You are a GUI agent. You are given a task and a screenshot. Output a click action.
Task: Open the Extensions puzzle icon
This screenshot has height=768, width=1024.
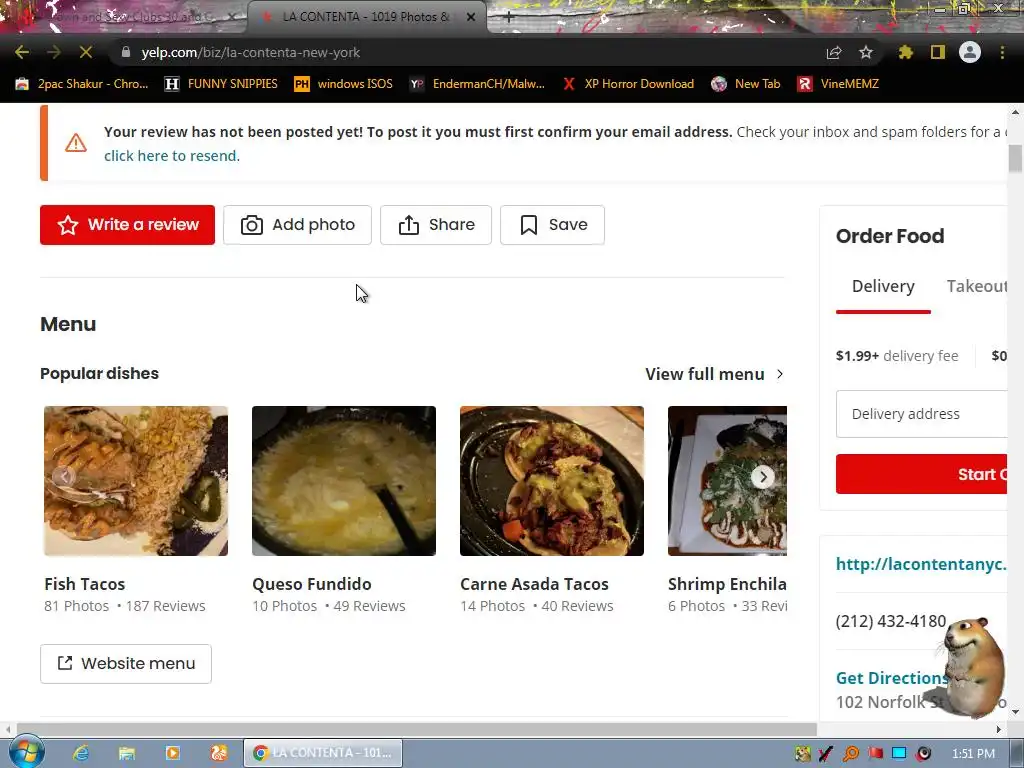point(905,52)
